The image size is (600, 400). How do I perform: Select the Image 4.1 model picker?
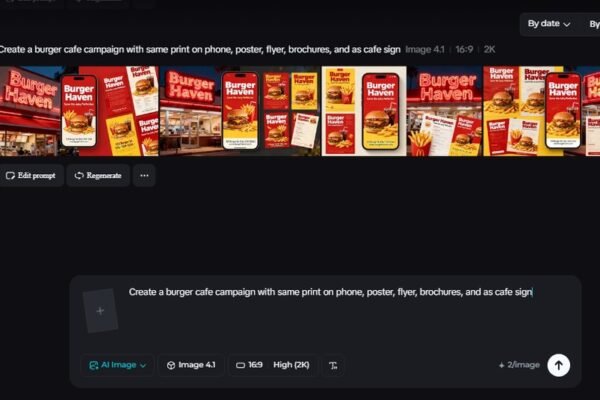(x=191, y=365)
